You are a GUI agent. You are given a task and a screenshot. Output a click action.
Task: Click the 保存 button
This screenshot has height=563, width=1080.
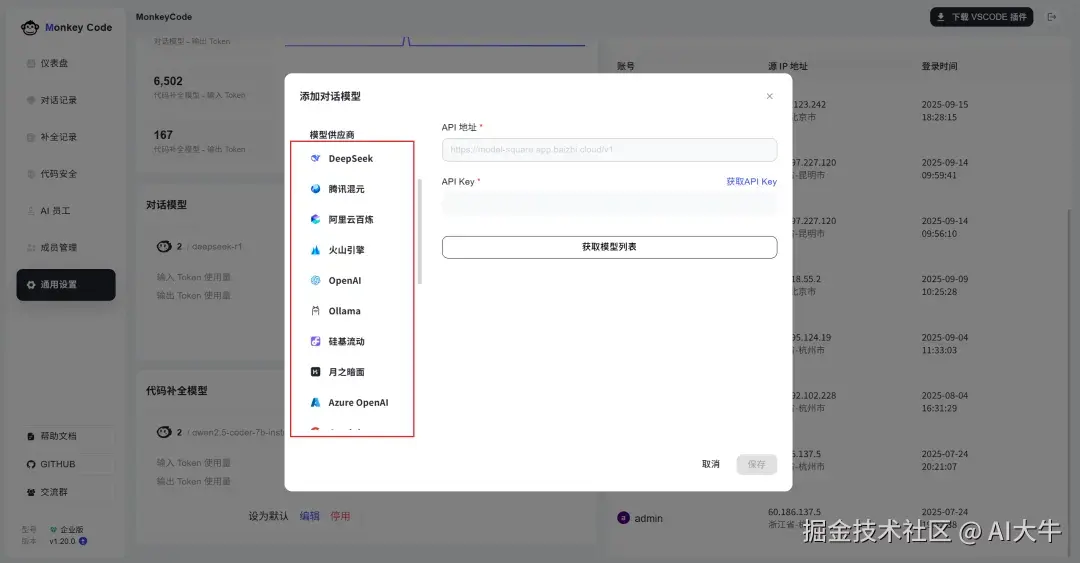point(756,464)
